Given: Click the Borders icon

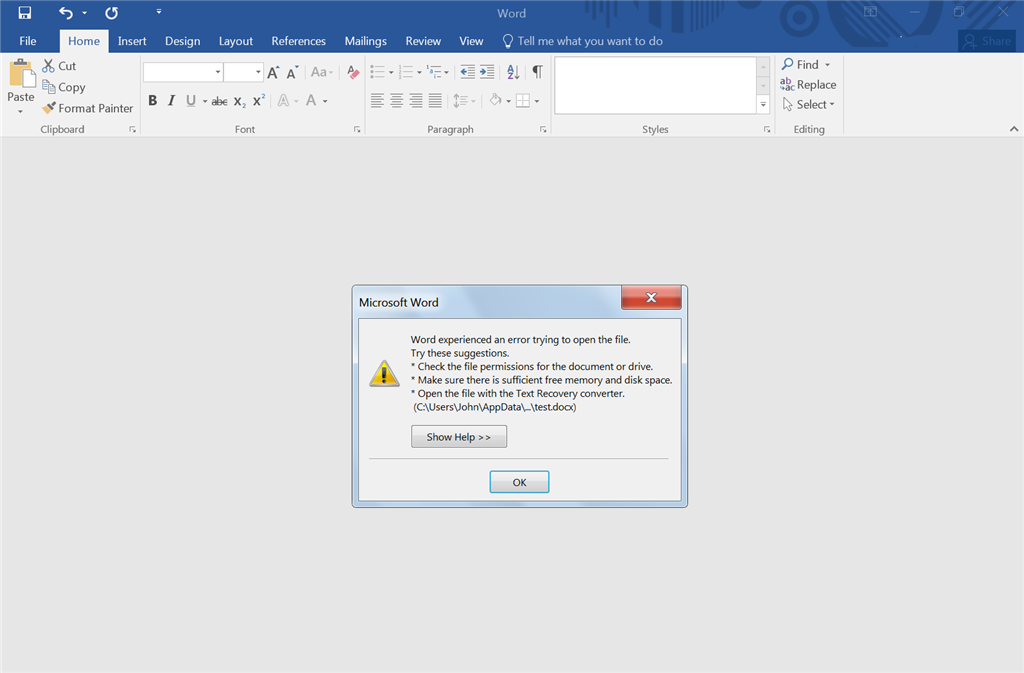Looking at the screenshot, I should (x=523, y=101).
